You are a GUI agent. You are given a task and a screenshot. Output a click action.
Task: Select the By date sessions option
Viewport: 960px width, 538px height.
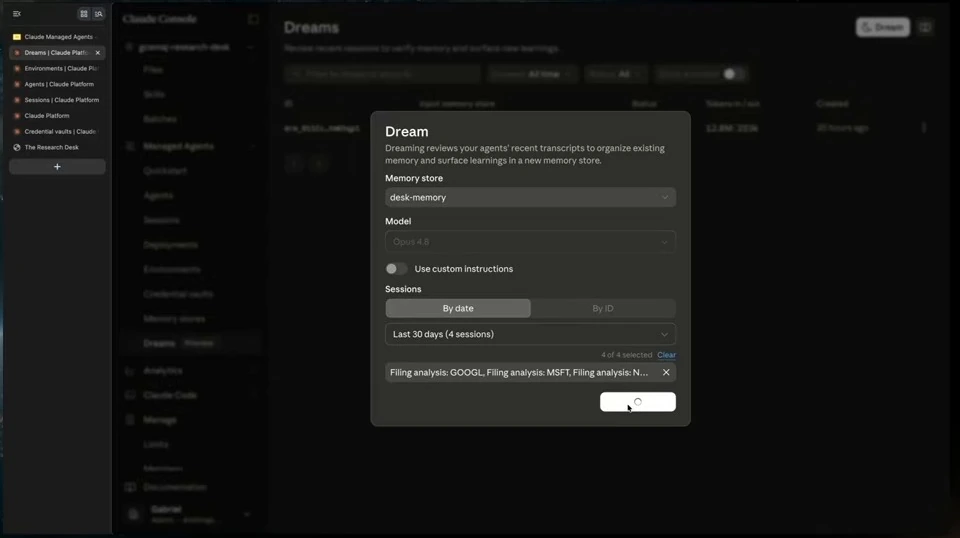tap(458, 308)
